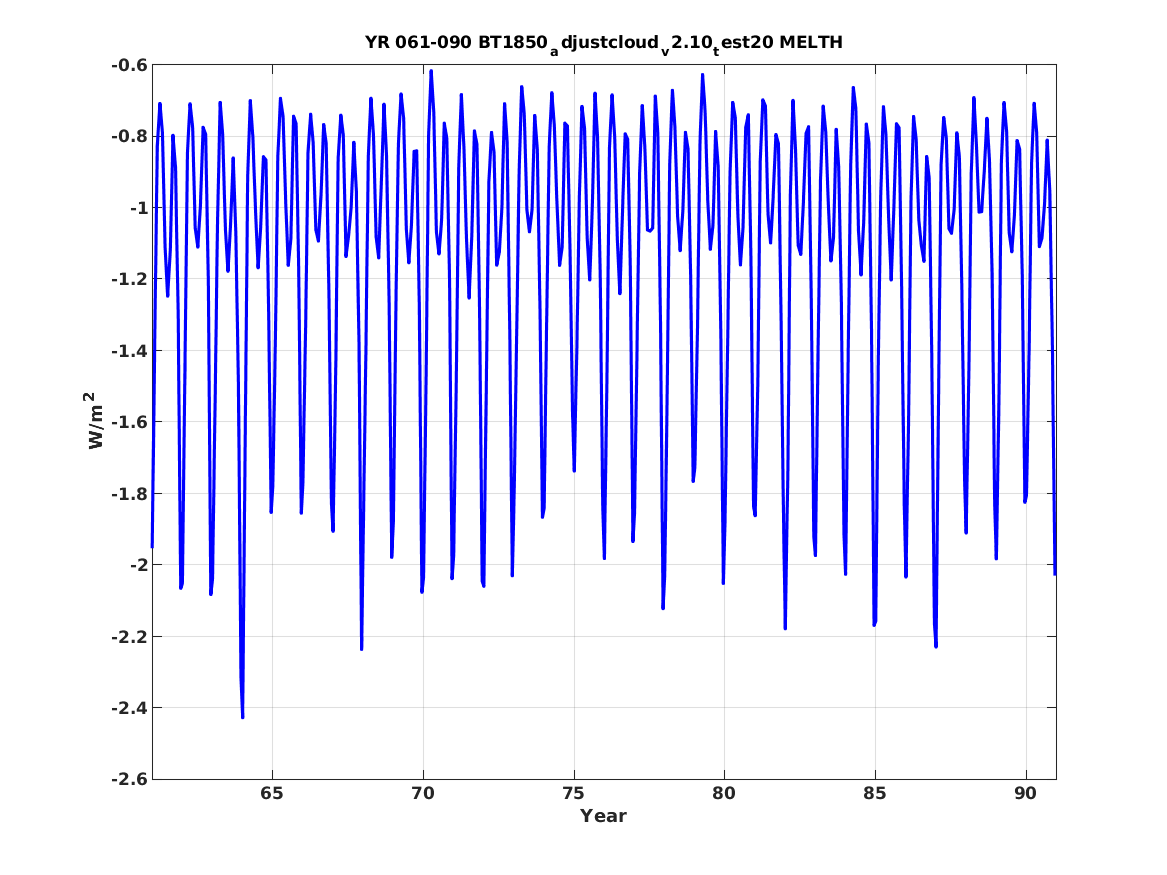Click the highest curve peak just after year 70

coord(431,71)
